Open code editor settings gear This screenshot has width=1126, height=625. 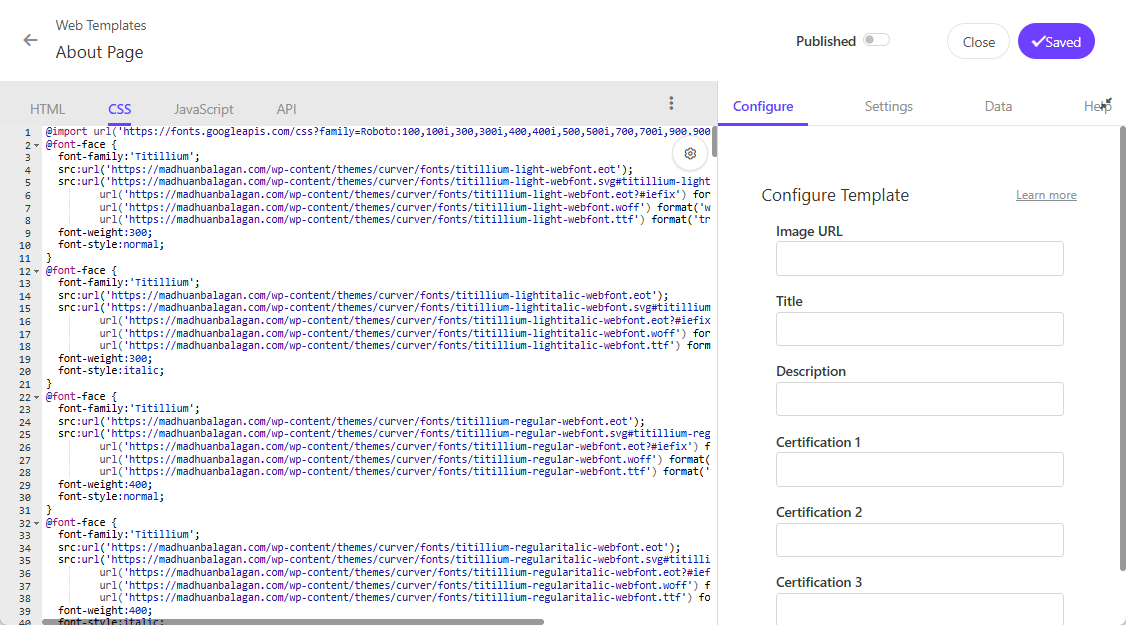[690, 153]
